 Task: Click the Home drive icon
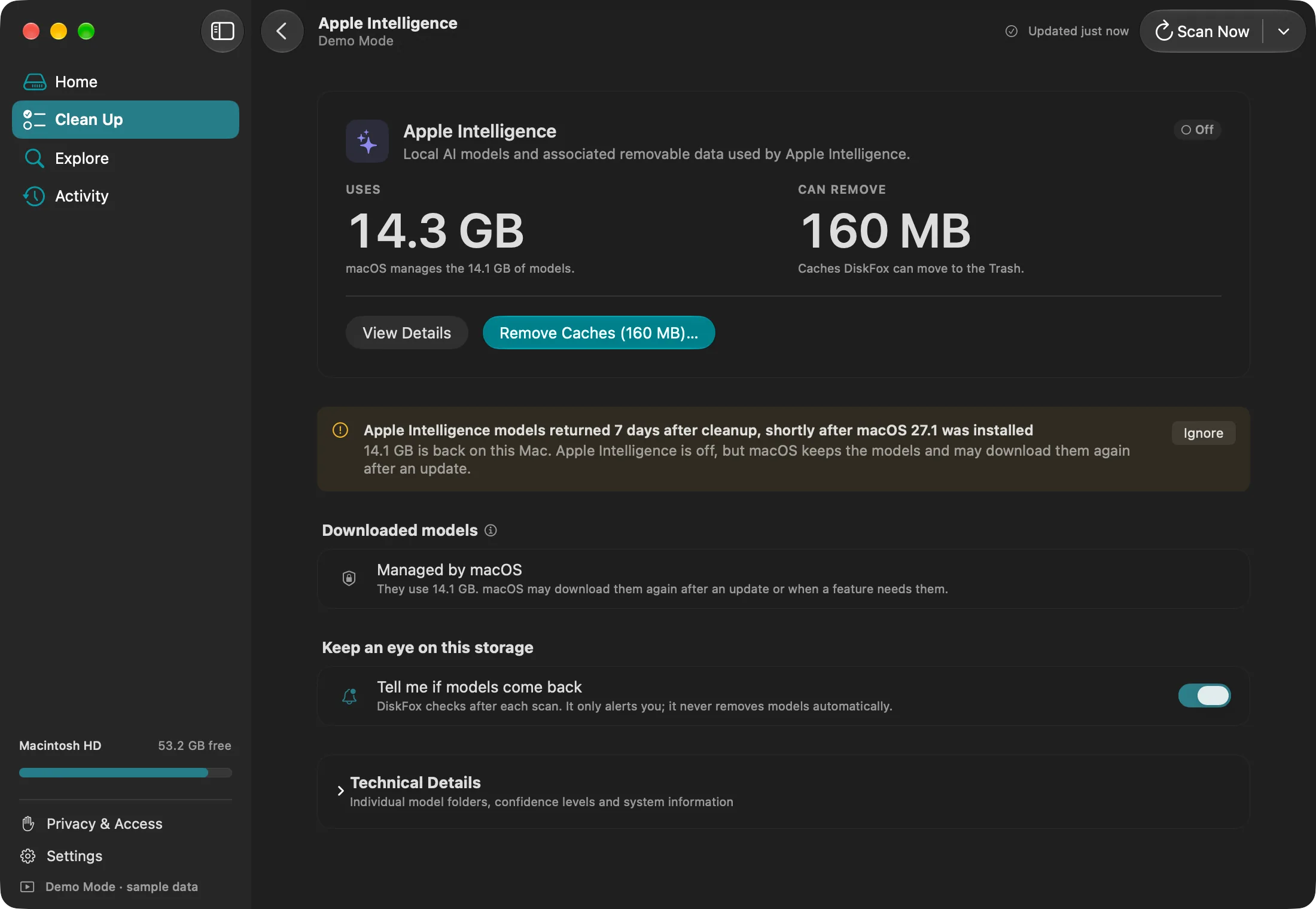click(35, 82)
